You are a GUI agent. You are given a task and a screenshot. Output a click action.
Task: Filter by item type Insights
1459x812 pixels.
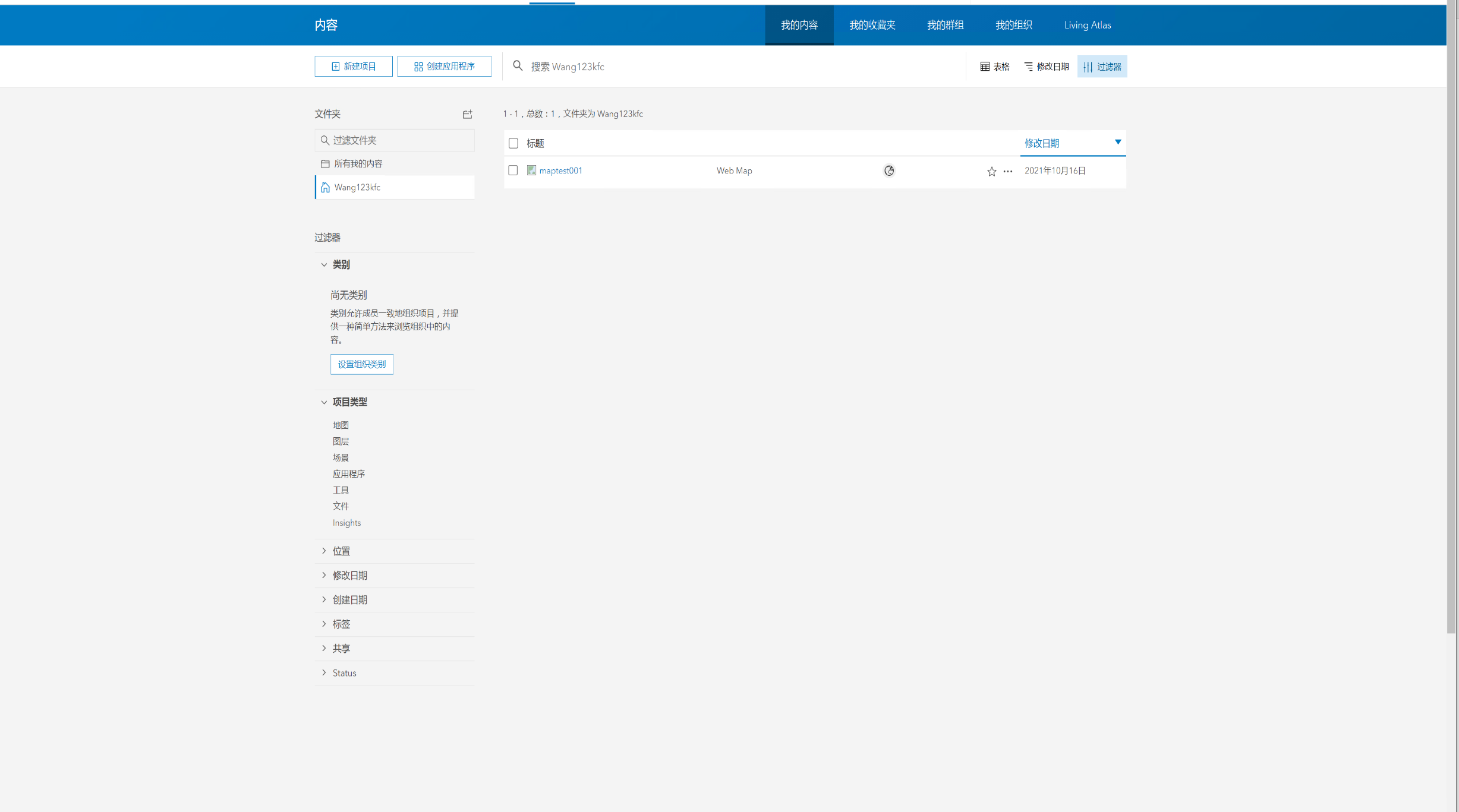[x=346, y=523]
